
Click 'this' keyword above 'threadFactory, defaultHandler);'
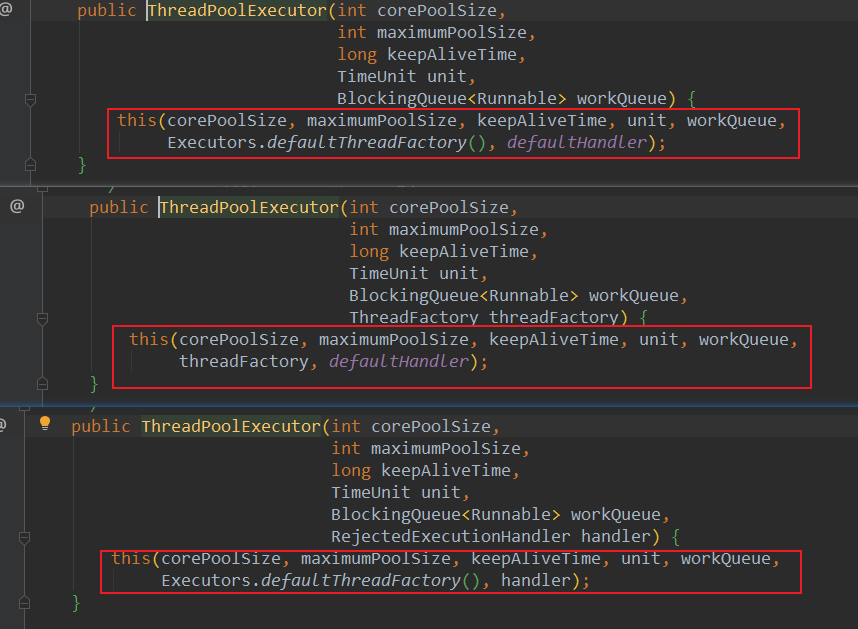[x=149, y=339]
